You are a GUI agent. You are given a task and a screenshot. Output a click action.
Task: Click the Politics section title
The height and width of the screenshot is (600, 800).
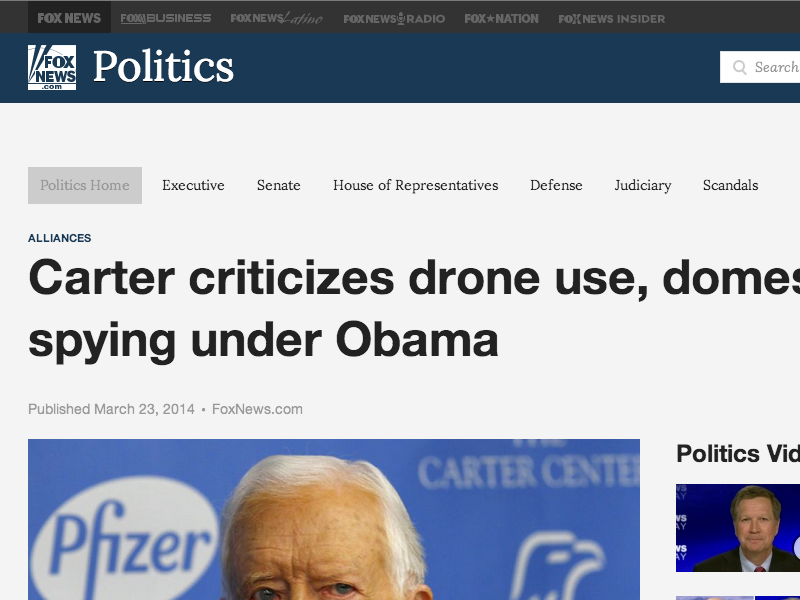163,68
